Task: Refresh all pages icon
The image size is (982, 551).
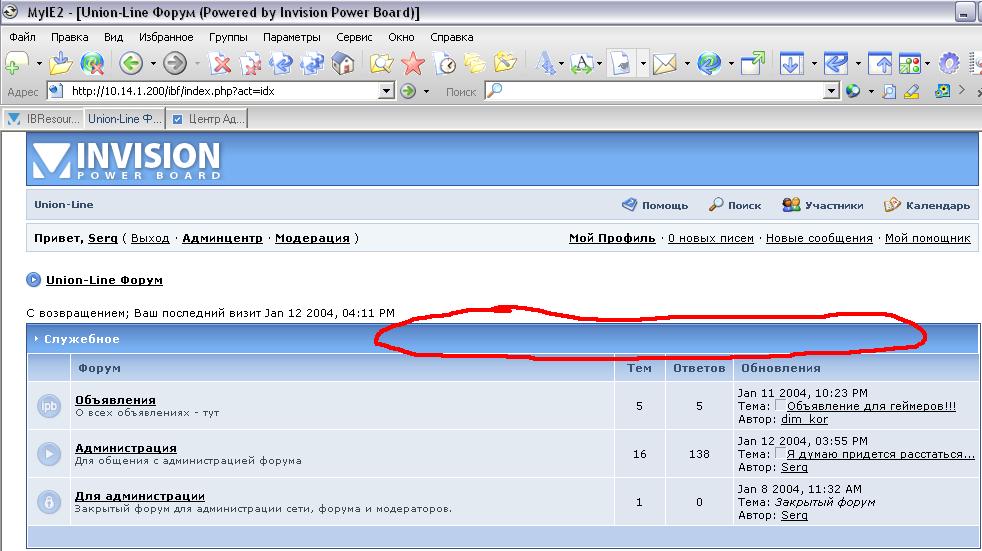Action: pos(312,63)
